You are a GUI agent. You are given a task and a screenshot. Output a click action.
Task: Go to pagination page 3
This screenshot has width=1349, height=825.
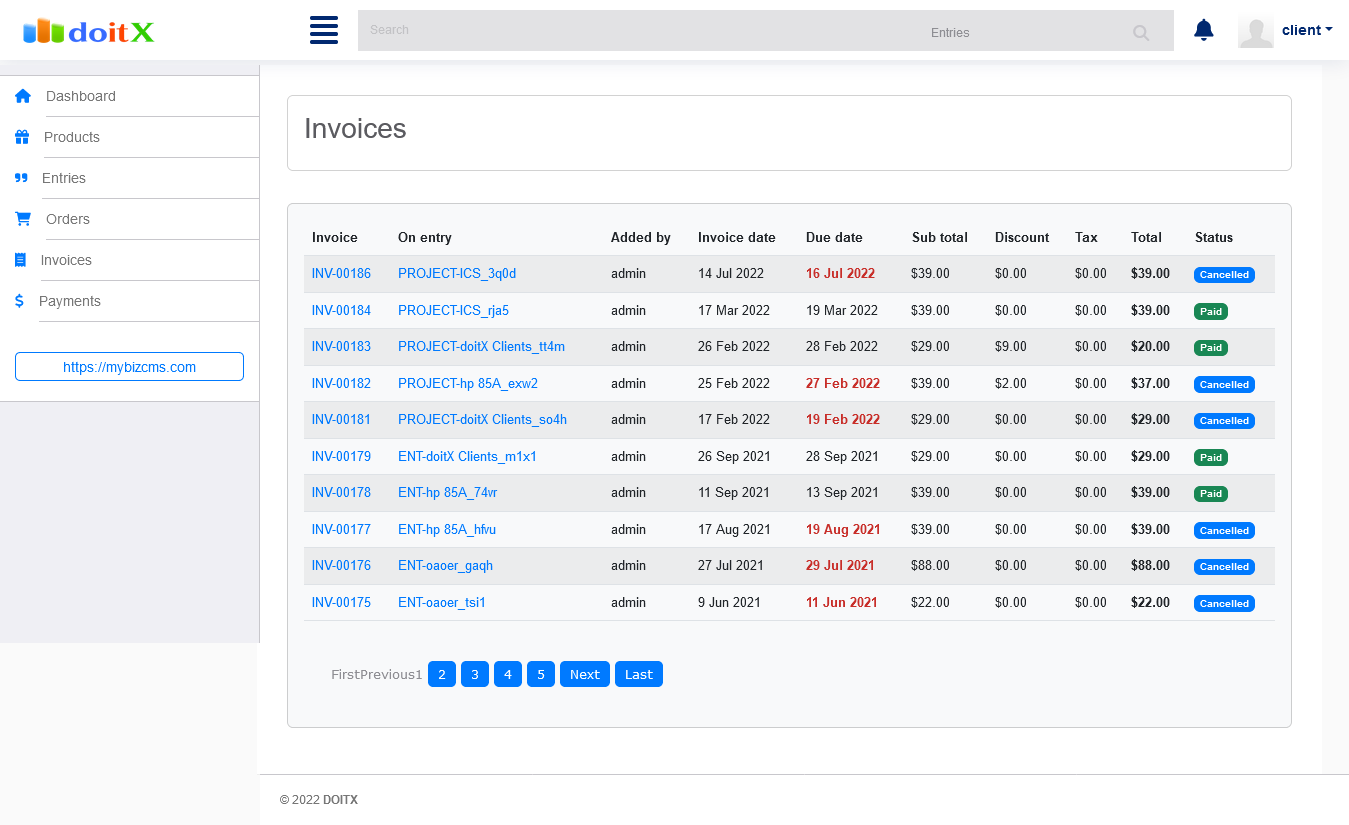pyautogui.click(x=475, y=674)
